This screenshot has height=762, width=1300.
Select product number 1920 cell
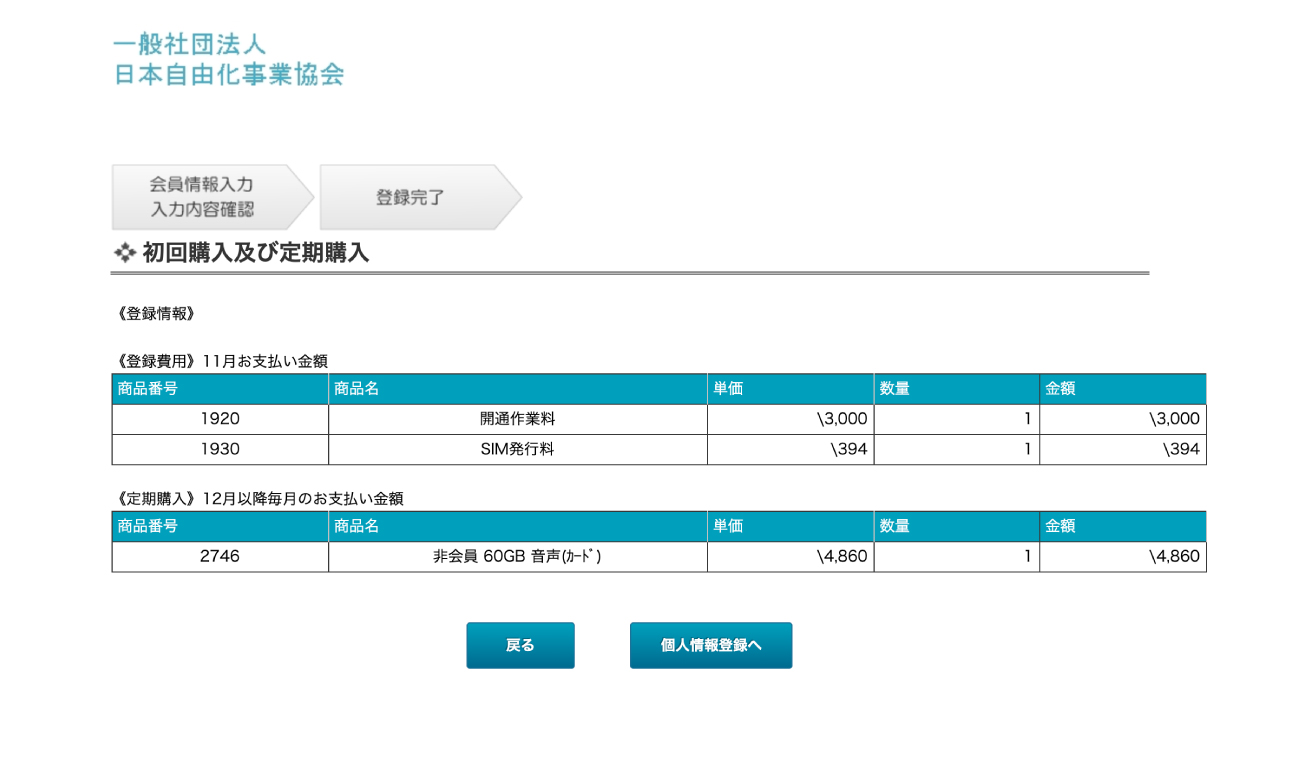[220, 419]
